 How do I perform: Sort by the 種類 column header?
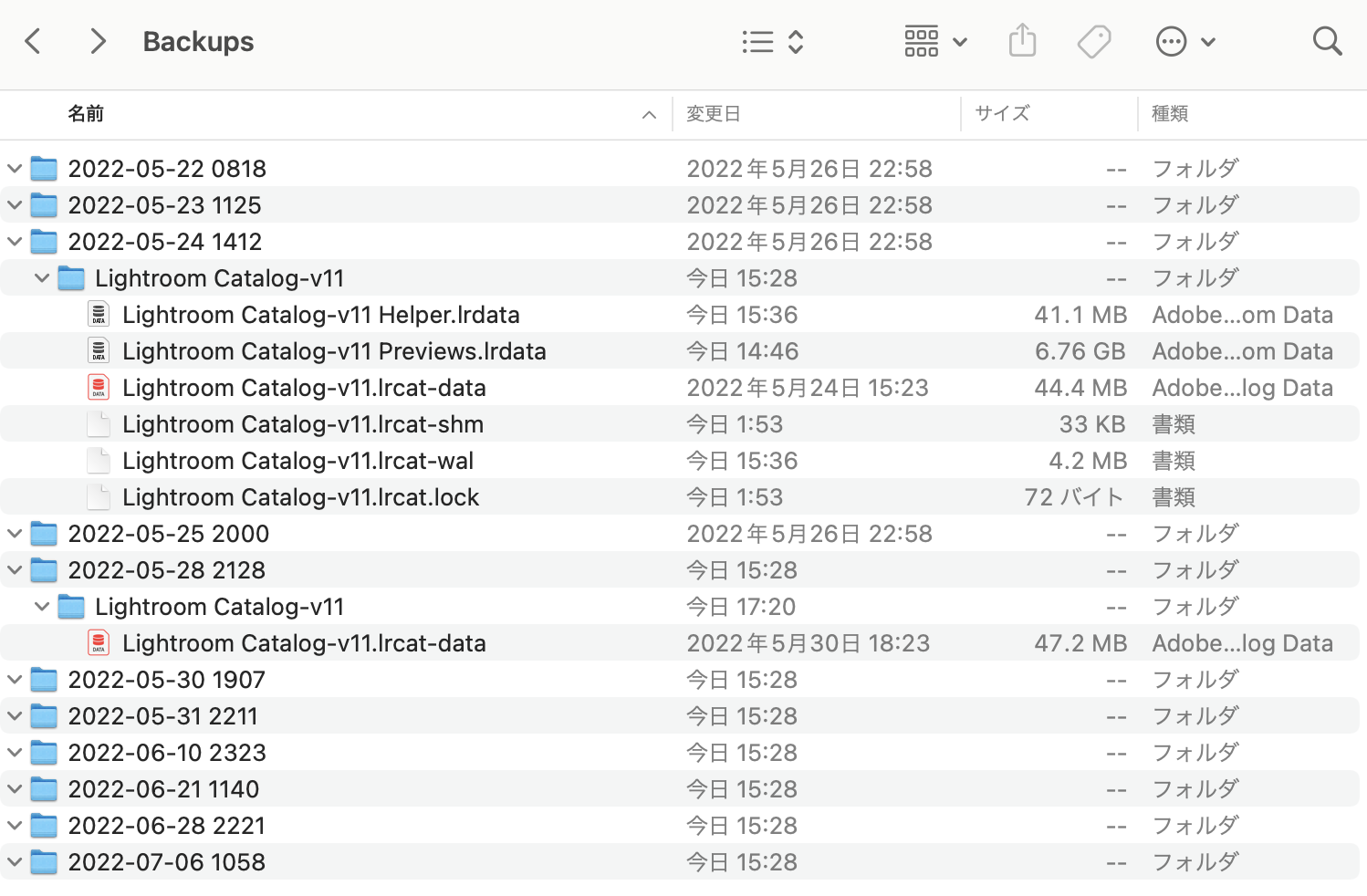[x=1169, y=114]
